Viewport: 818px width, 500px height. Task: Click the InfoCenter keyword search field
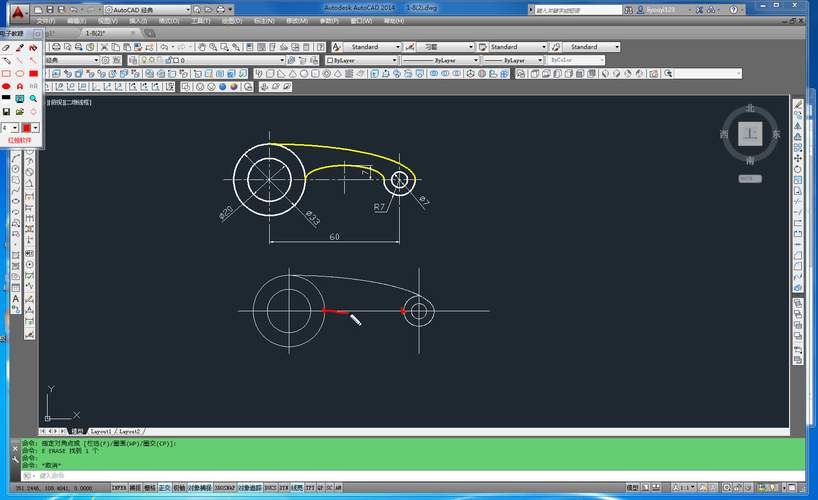pyautogui.click(x=578, y=9)
